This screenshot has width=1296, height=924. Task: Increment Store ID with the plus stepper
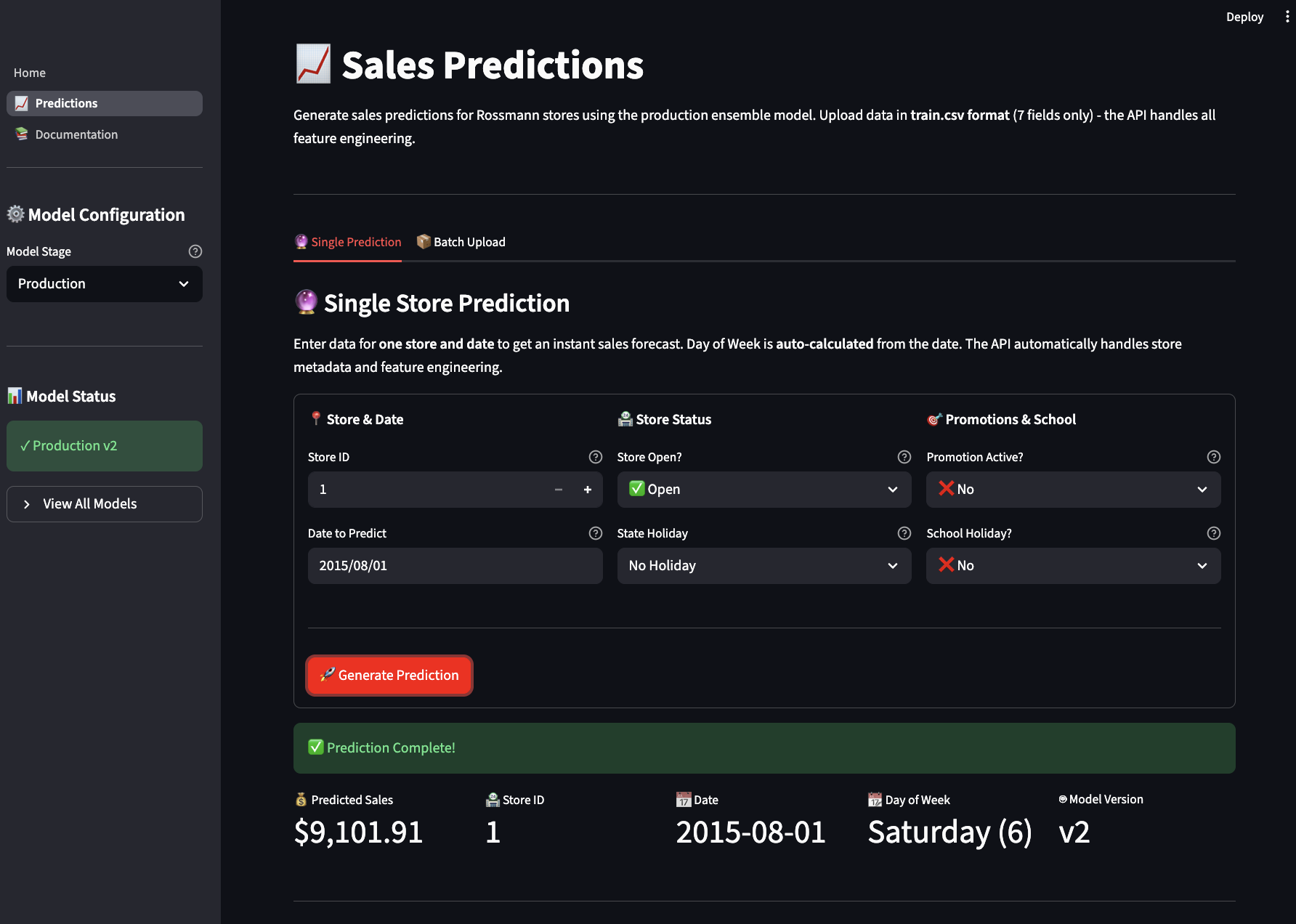[x=587, y=489]
